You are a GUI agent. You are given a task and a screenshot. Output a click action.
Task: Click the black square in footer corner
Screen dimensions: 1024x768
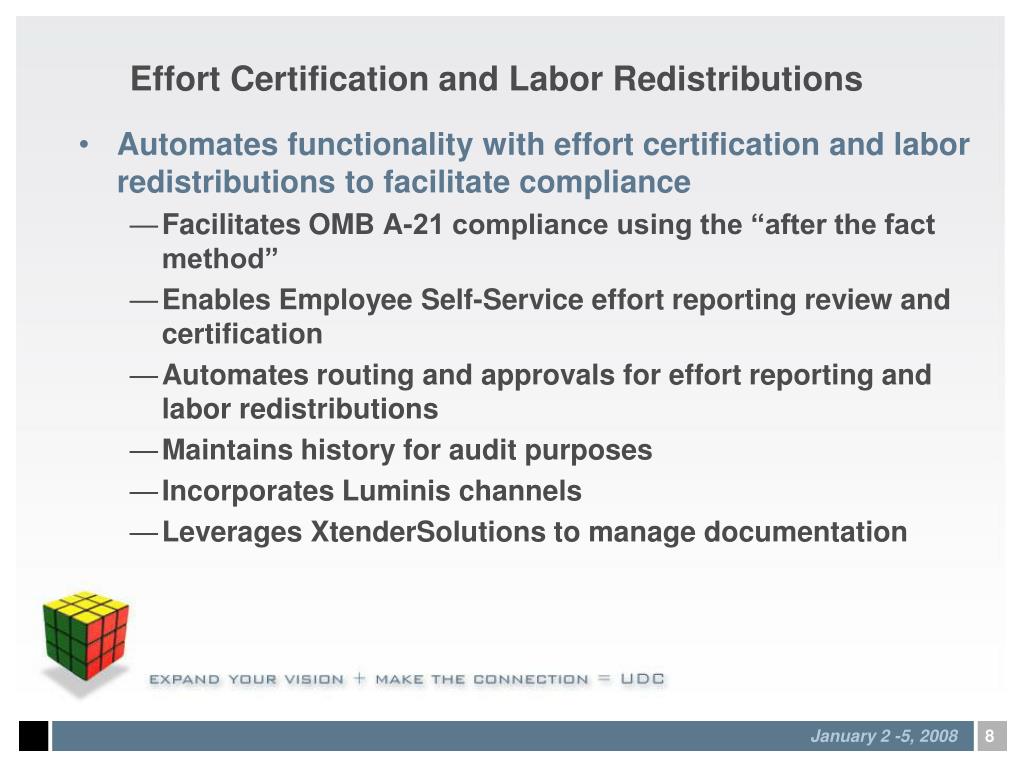[x=33, y=736]
